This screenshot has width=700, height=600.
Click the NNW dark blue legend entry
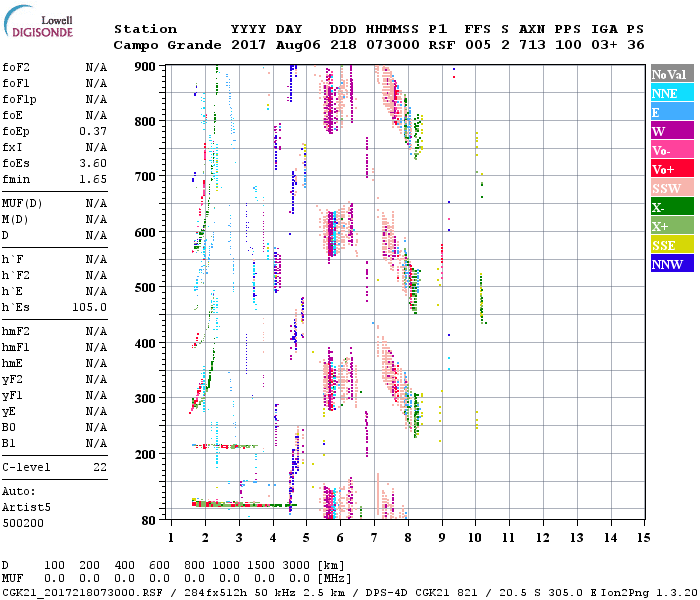coord(671,264)
